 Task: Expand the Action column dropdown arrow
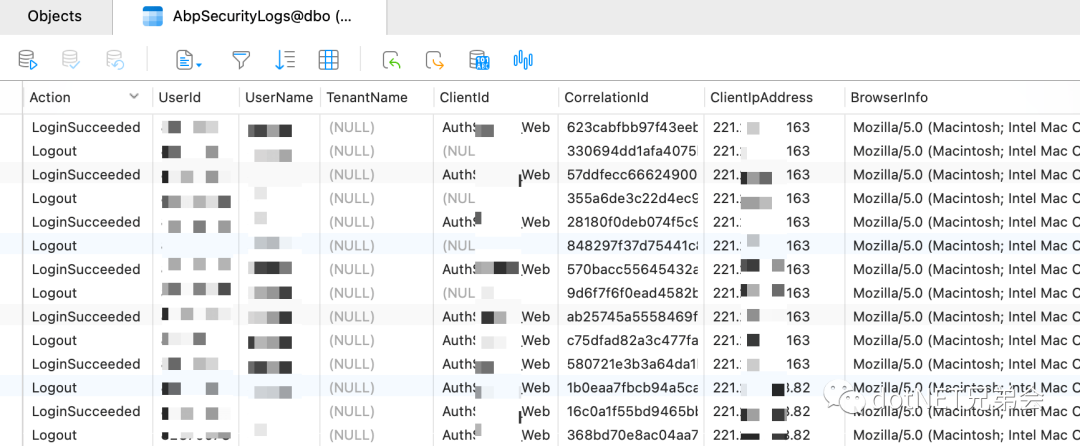[x=134, y=97]
